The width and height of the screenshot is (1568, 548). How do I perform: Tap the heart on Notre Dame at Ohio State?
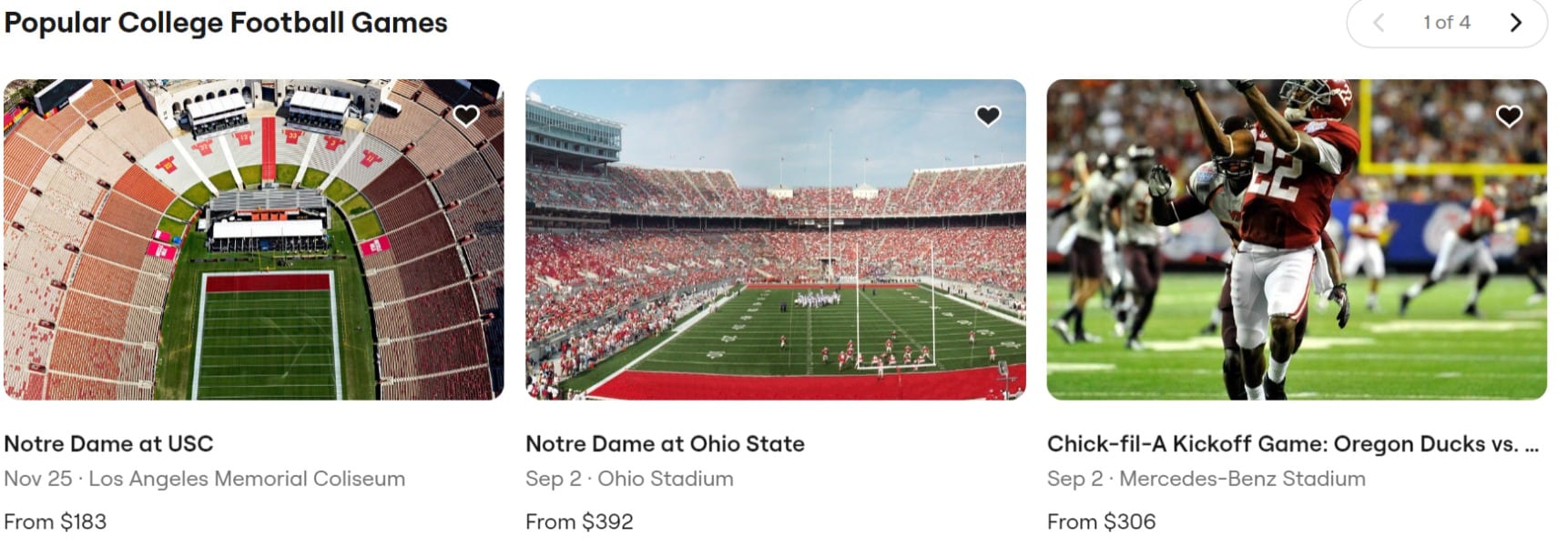989,117
